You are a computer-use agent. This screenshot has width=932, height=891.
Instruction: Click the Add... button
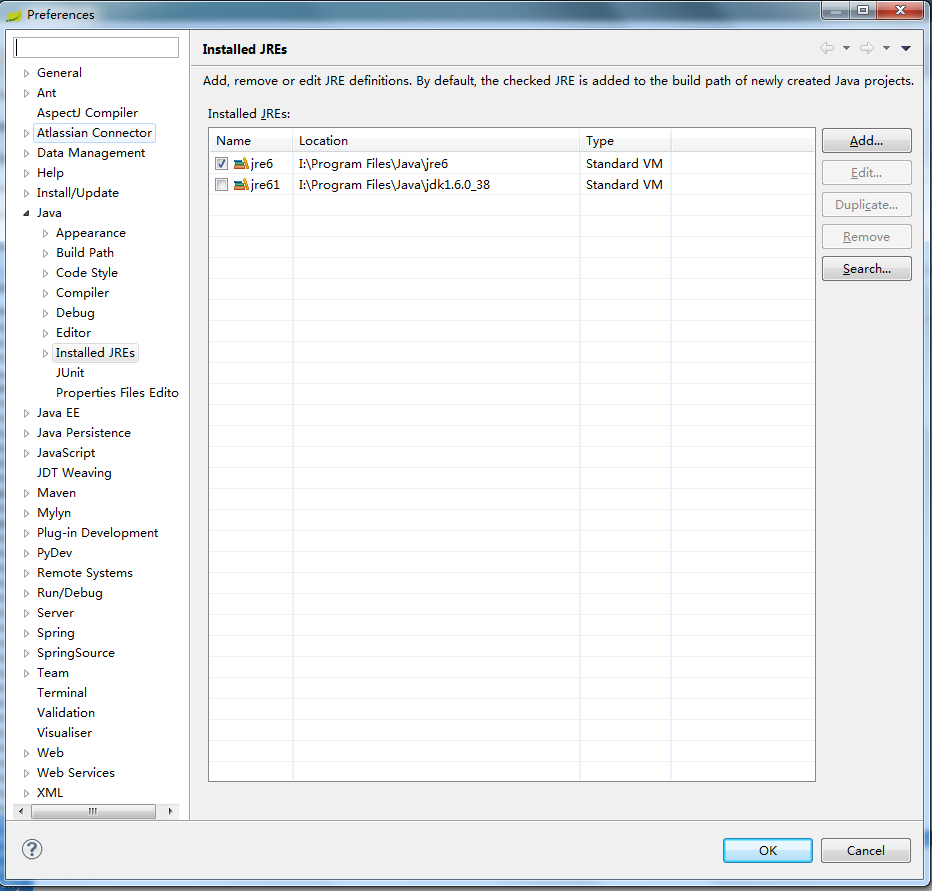pos(867,141)
